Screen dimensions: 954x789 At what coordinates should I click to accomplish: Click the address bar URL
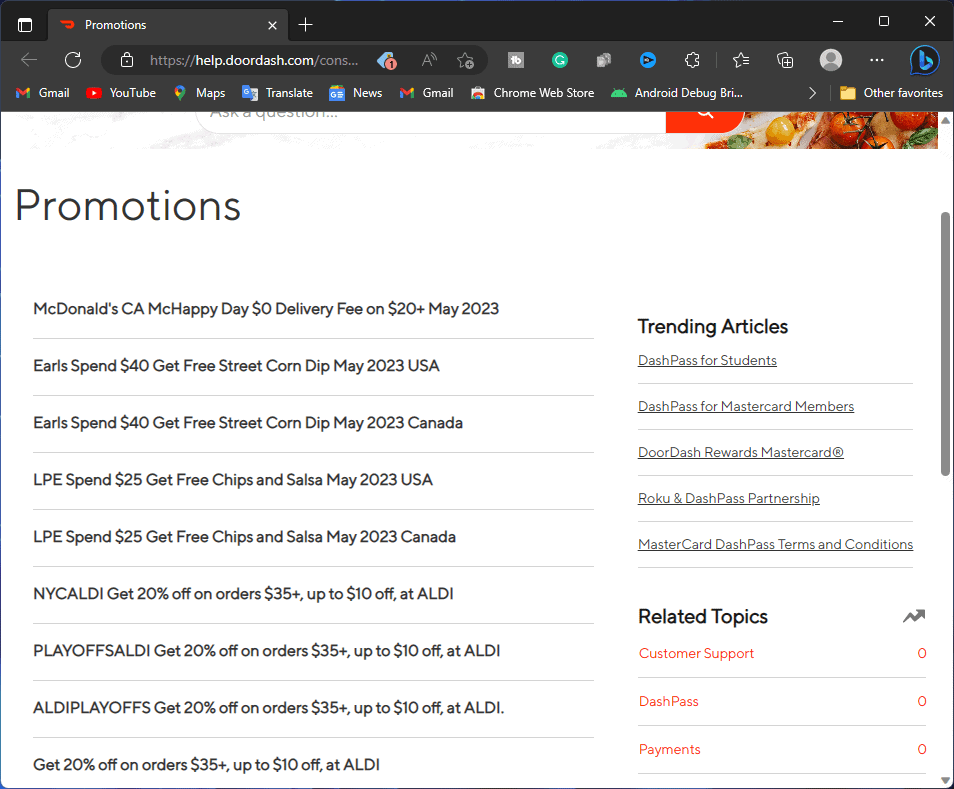coord(254,60)
